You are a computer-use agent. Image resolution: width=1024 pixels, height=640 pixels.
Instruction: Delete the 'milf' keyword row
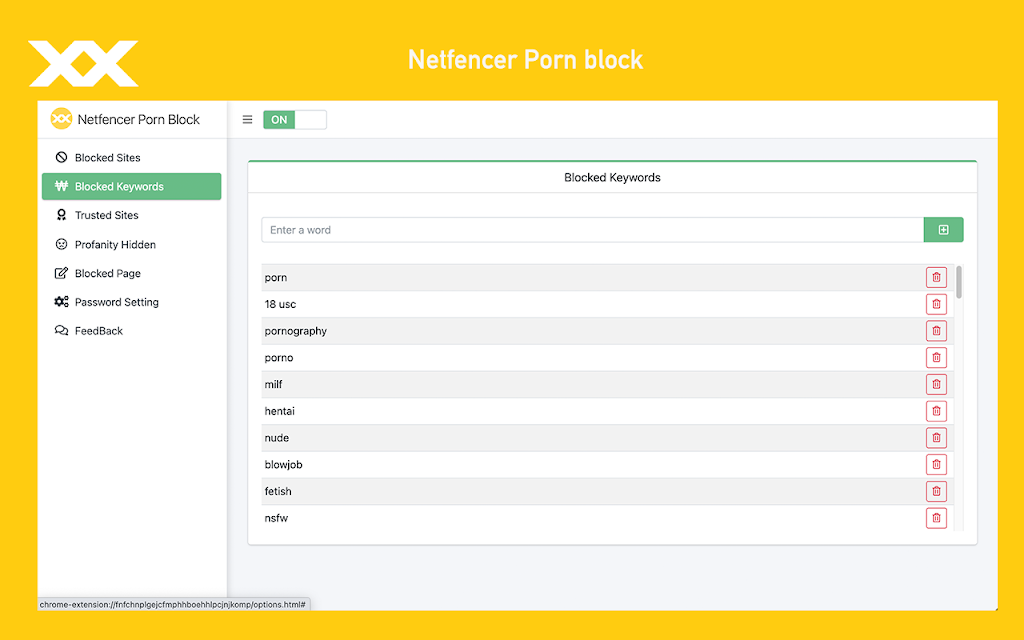click(x=936, y=385)
